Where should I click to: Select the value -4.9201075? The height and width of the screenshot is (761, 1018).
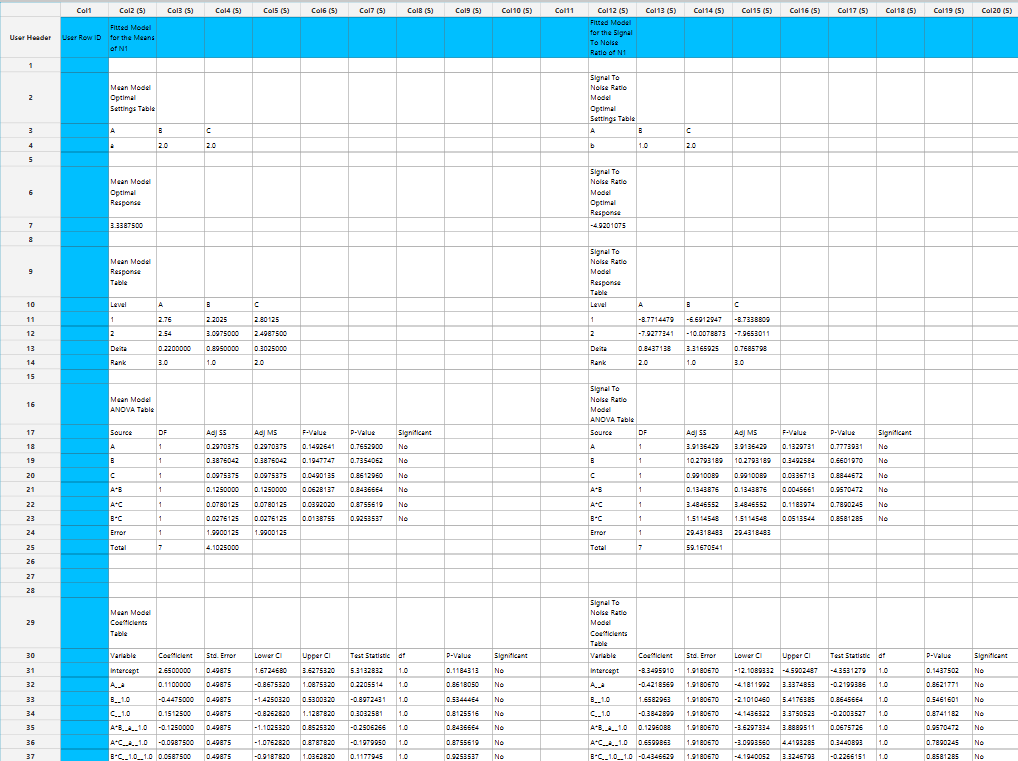(x=612, y=225)
